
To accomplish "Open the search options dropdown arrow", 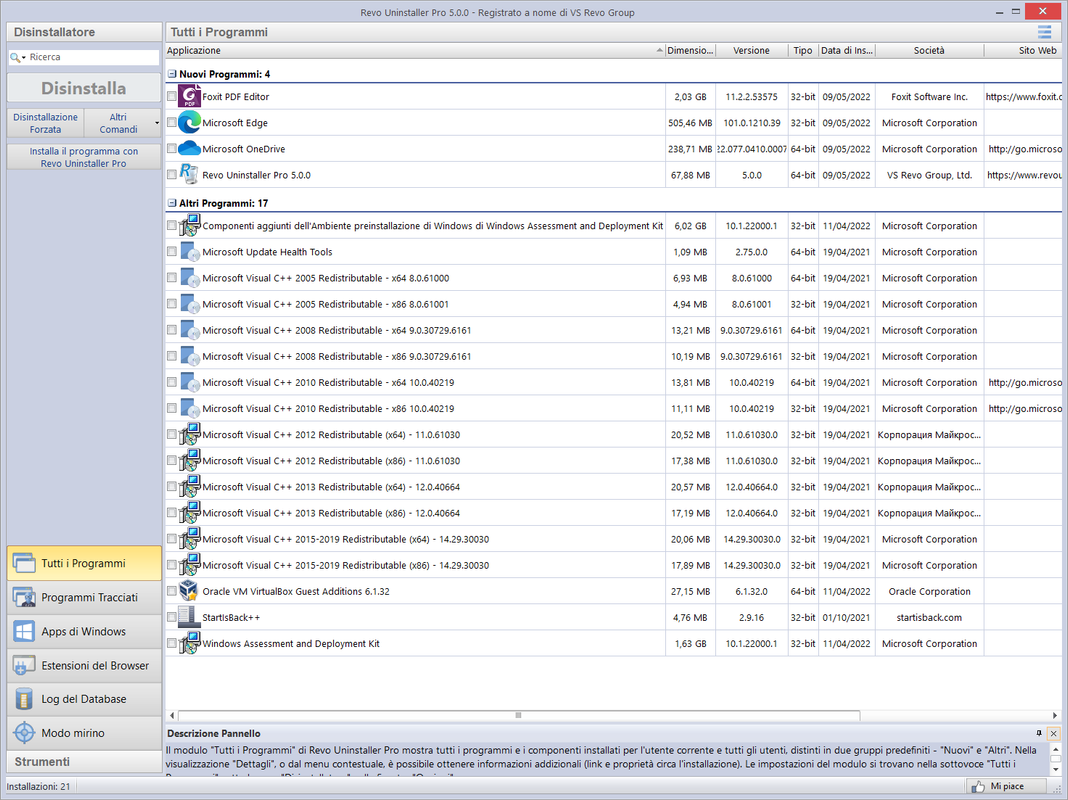I will click(x=24, y=58).
